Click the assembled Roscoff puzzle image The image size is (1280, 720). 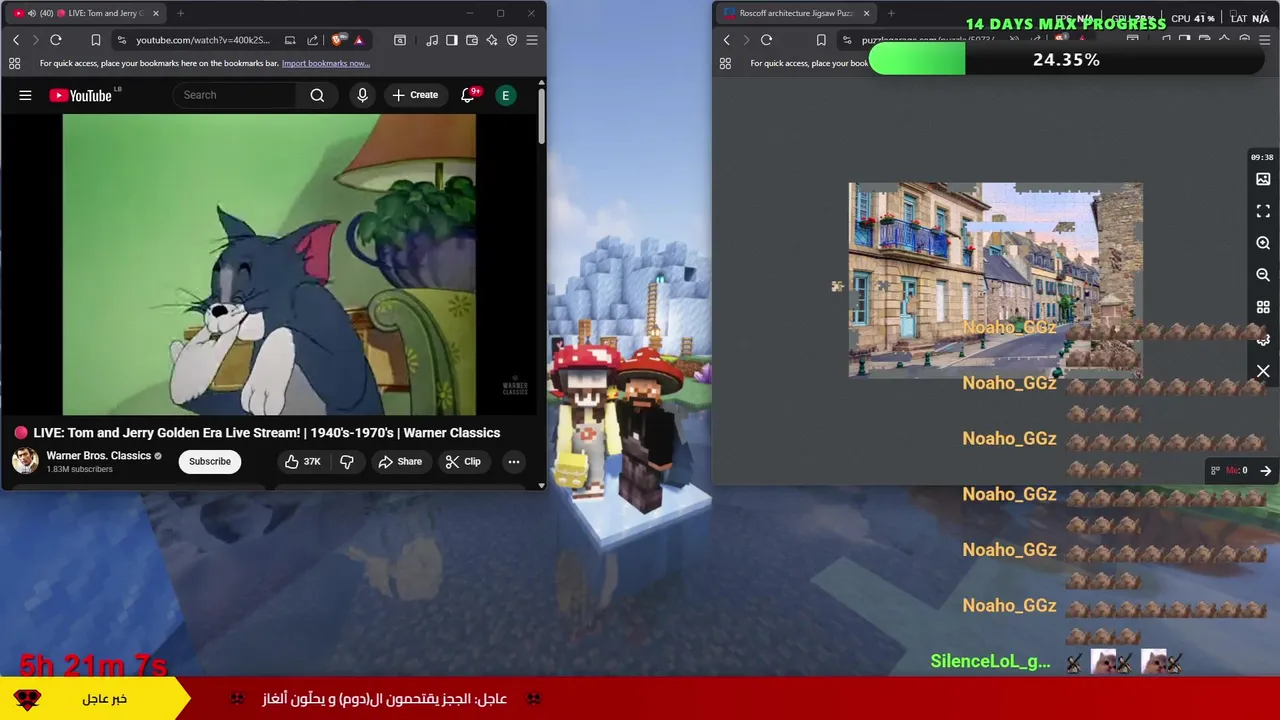995,280
